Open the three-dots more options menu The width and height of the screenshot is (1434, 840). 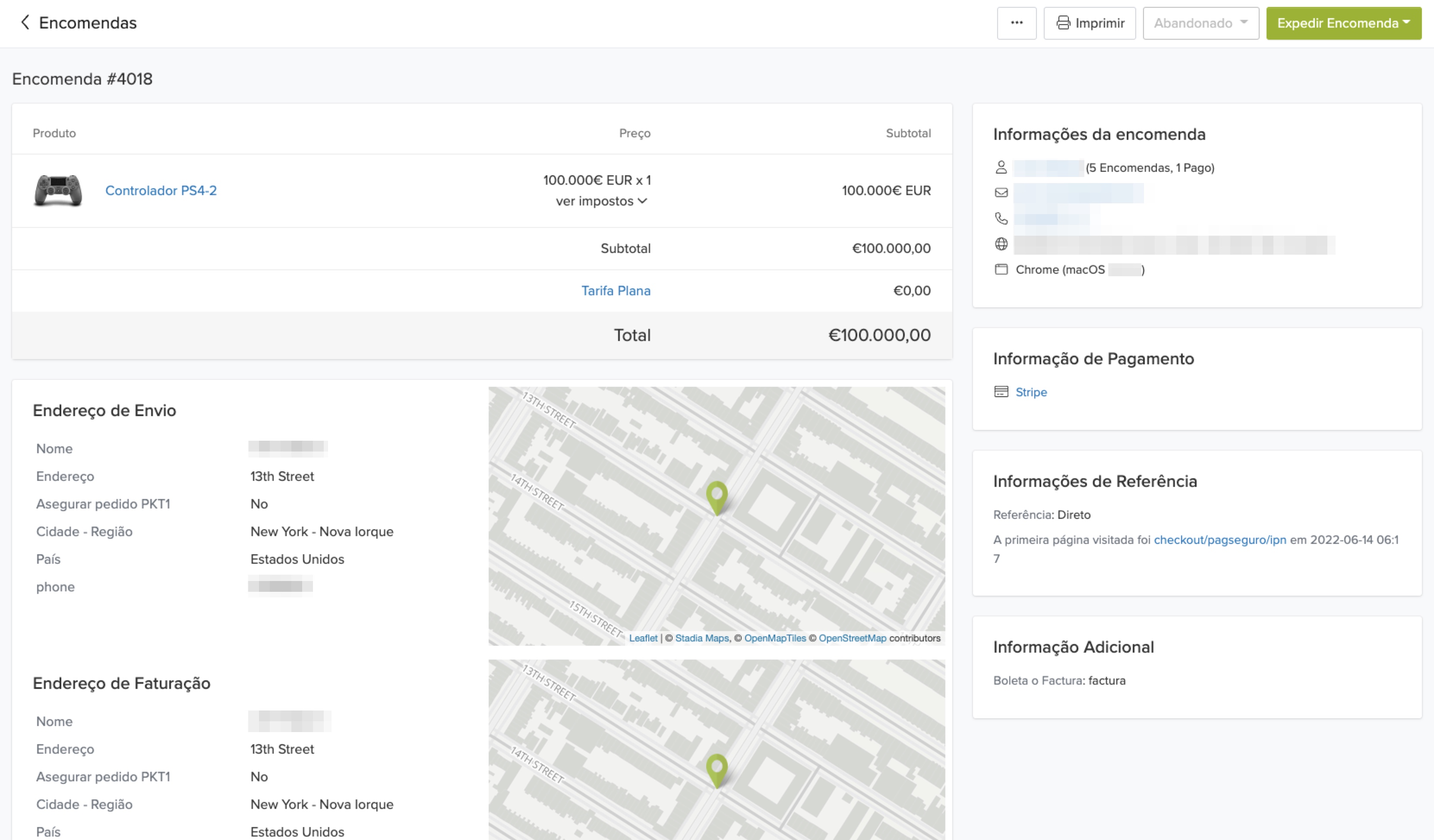1016,23
